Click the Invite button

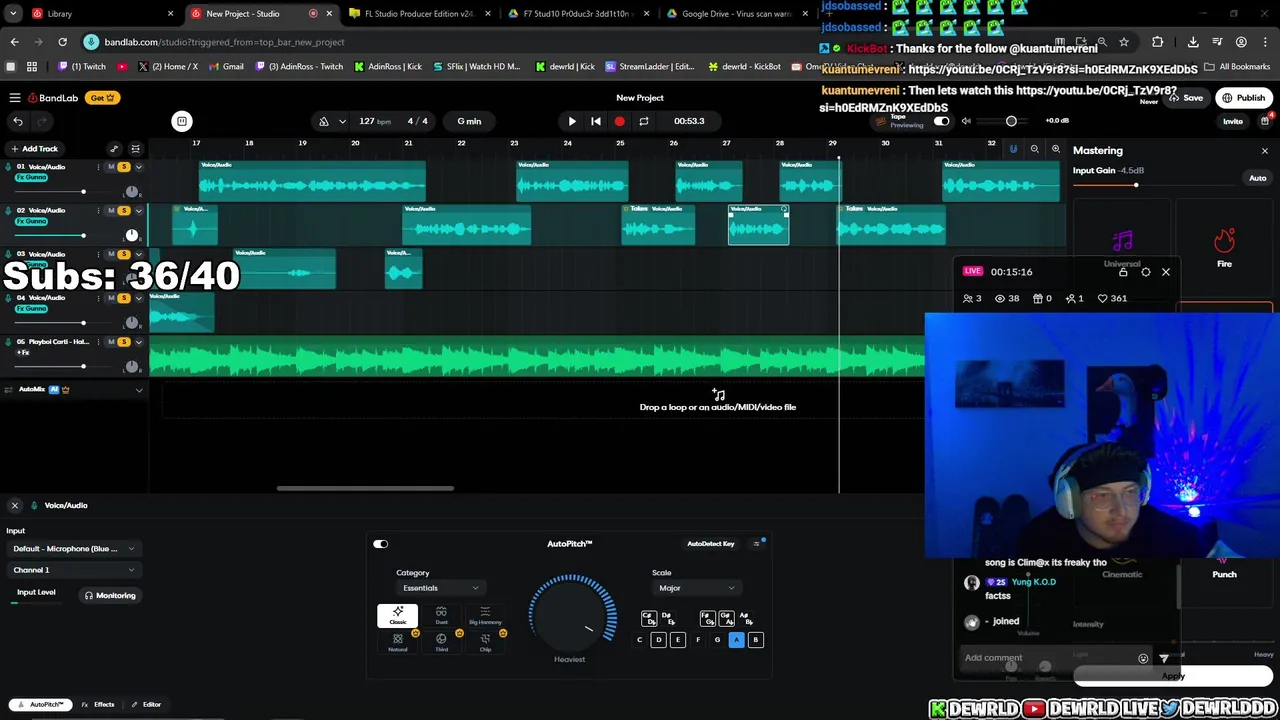[x=1232, y=122]
